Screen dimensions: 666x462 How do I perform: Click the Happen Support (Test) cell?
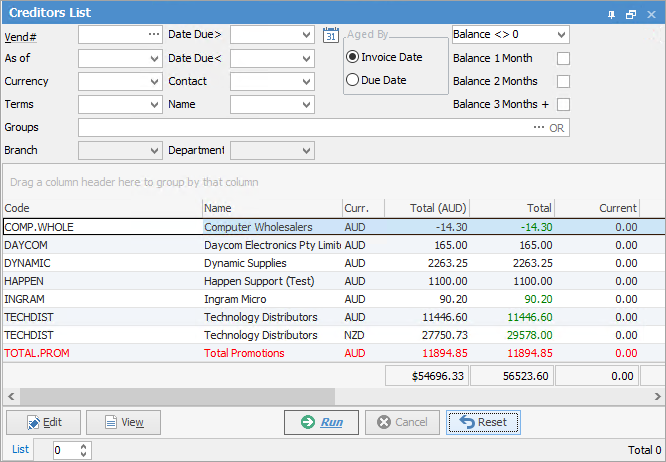272,281
